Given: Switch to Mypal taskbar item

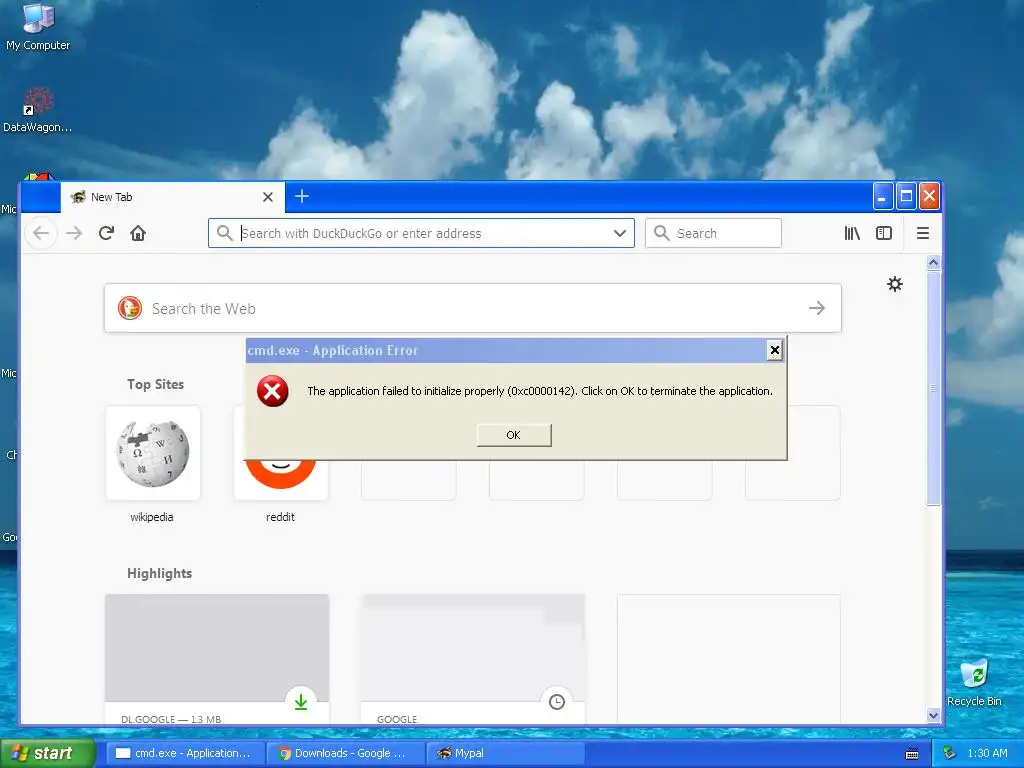Looking at the screenshot, I should [505, 753].
